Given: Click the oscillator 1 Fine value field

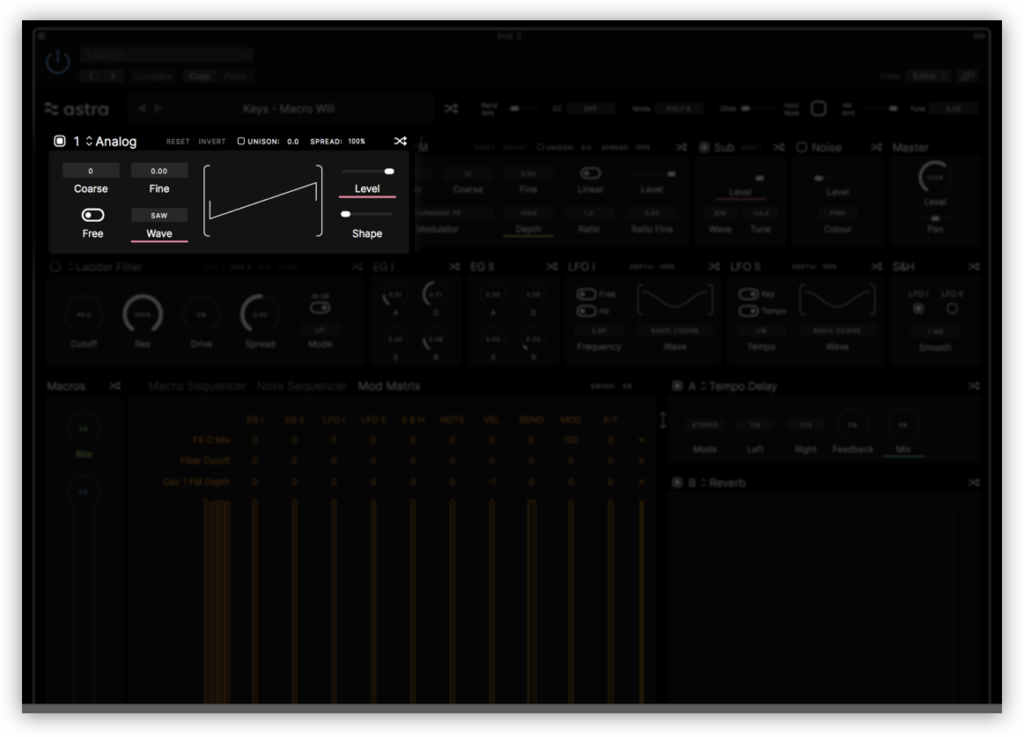Looking at the screenshot, I should click(159, 171).
